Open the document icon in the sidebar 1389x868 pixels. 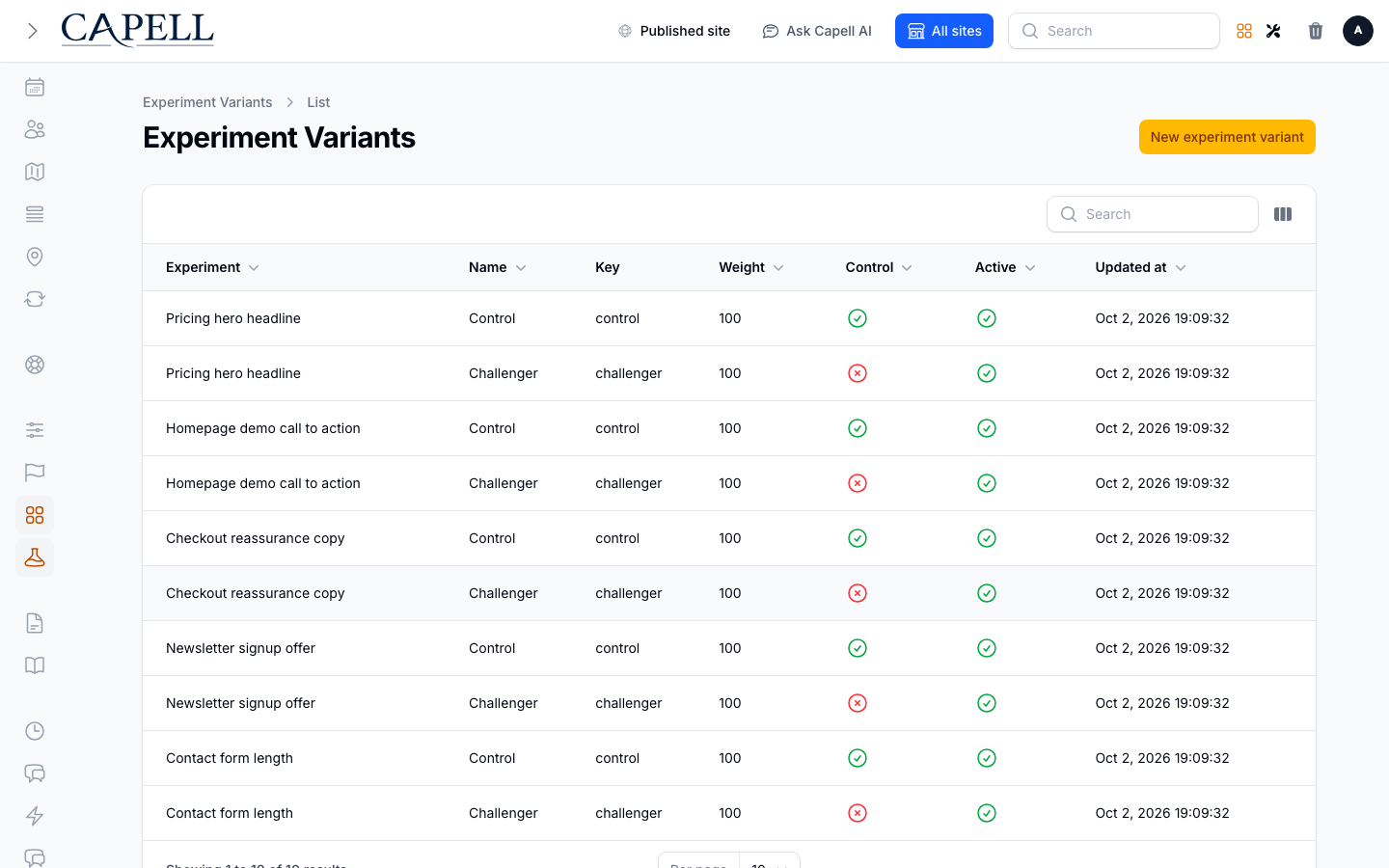pyautogui.click(x=35, y=623)
